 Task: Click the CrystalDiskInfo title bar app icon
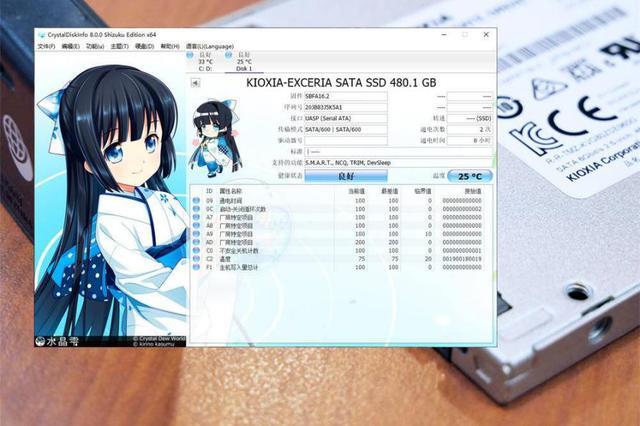tap(41, 35)
